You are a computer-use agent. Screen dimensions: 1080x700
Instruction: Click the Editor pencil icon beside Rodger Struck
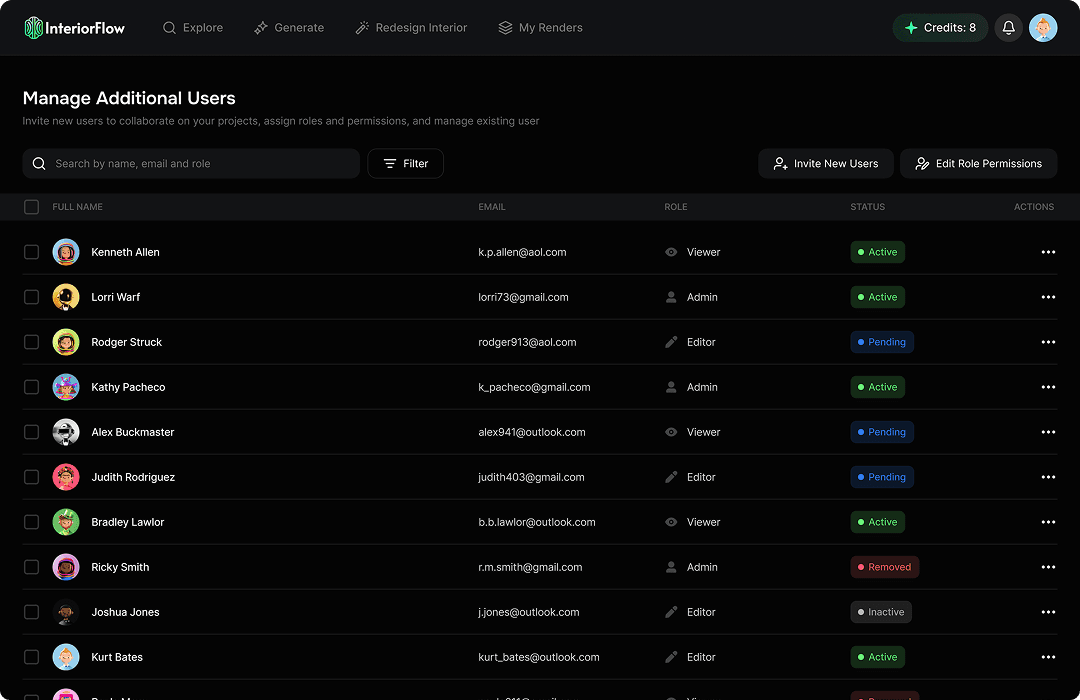pyautogui.click(x=670, y=342)
